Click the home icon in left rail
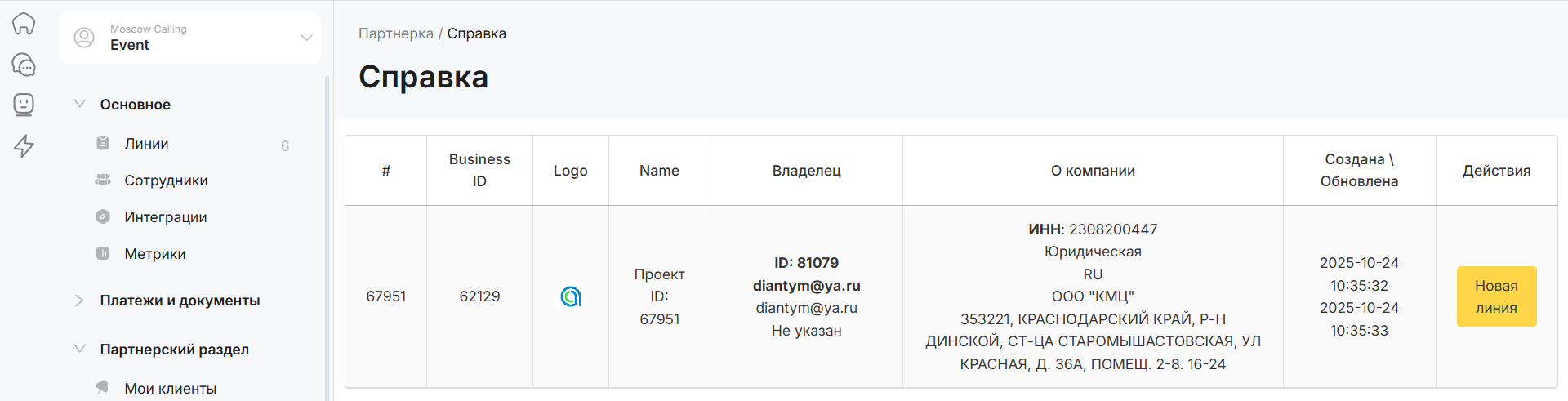Viewport: 1568px width, 401px height. (24, 24)
